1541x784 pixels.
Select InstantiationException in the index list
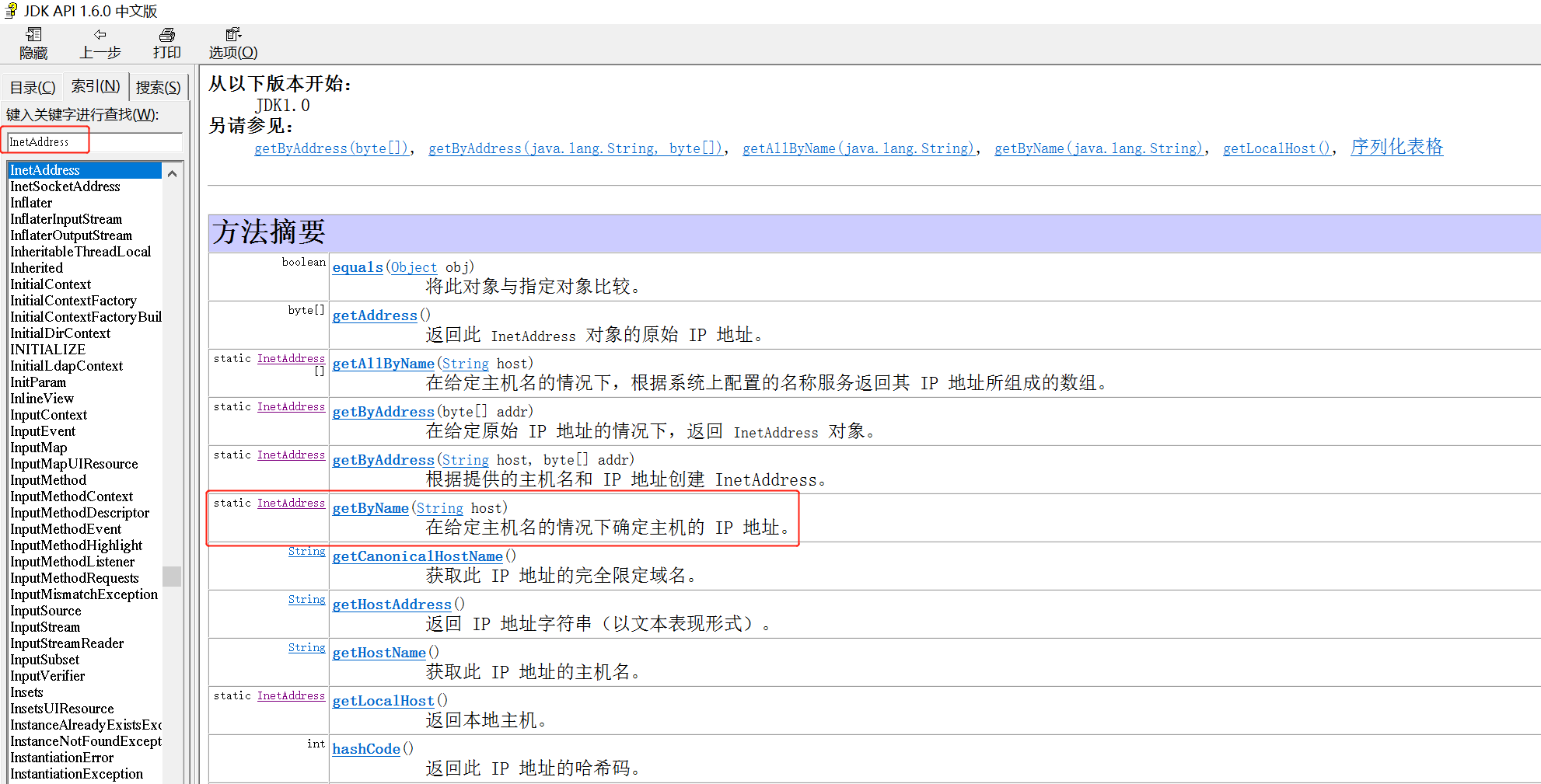point(76,774)
